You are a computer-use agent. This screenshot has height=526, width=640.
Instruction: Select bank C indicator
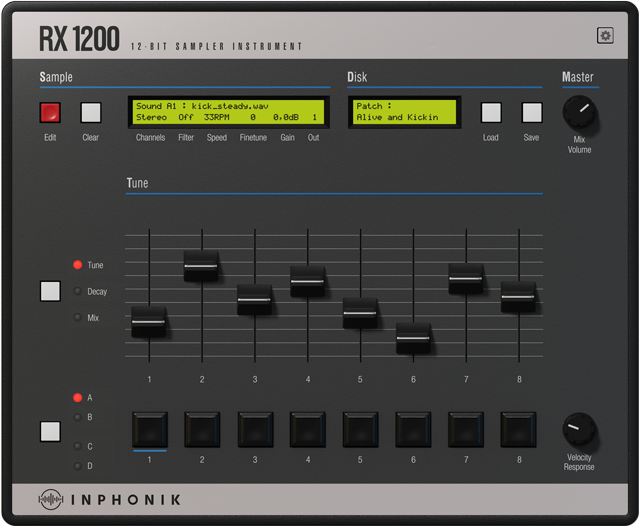[78, 446]
